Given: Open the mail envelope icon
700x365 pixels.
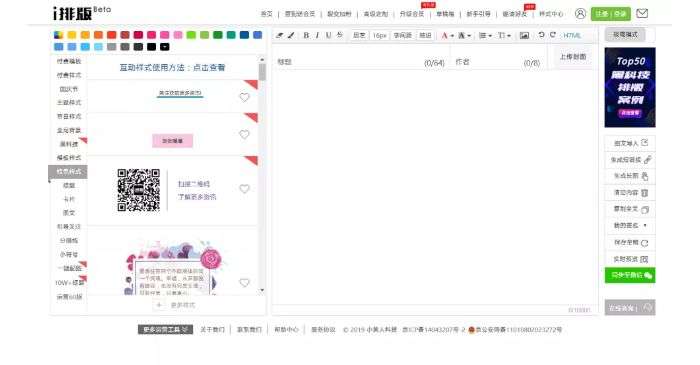Looking at the screenshot, I should pos(642,13).
